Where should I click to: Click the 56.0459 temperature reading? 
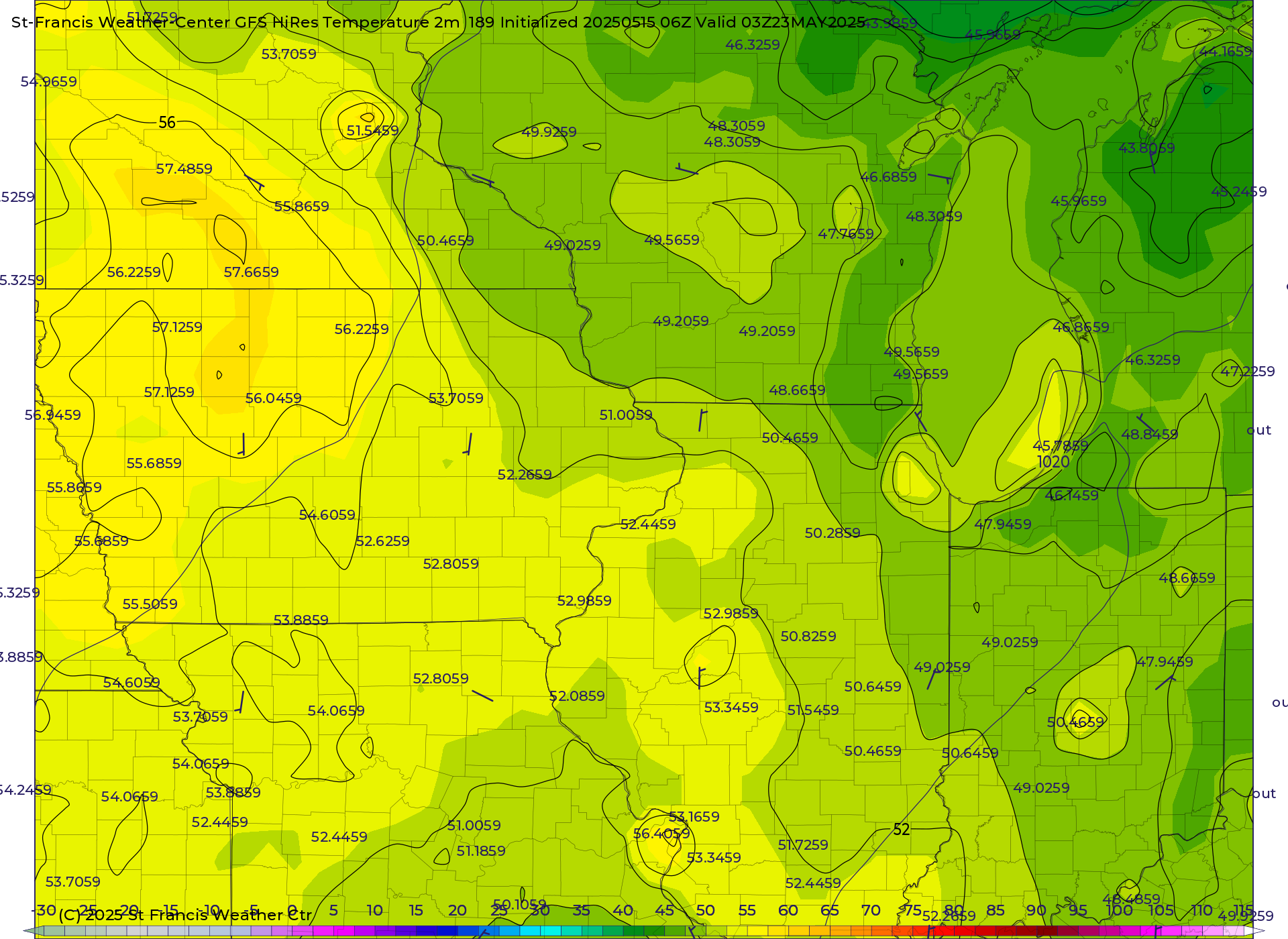pos(274,398)
